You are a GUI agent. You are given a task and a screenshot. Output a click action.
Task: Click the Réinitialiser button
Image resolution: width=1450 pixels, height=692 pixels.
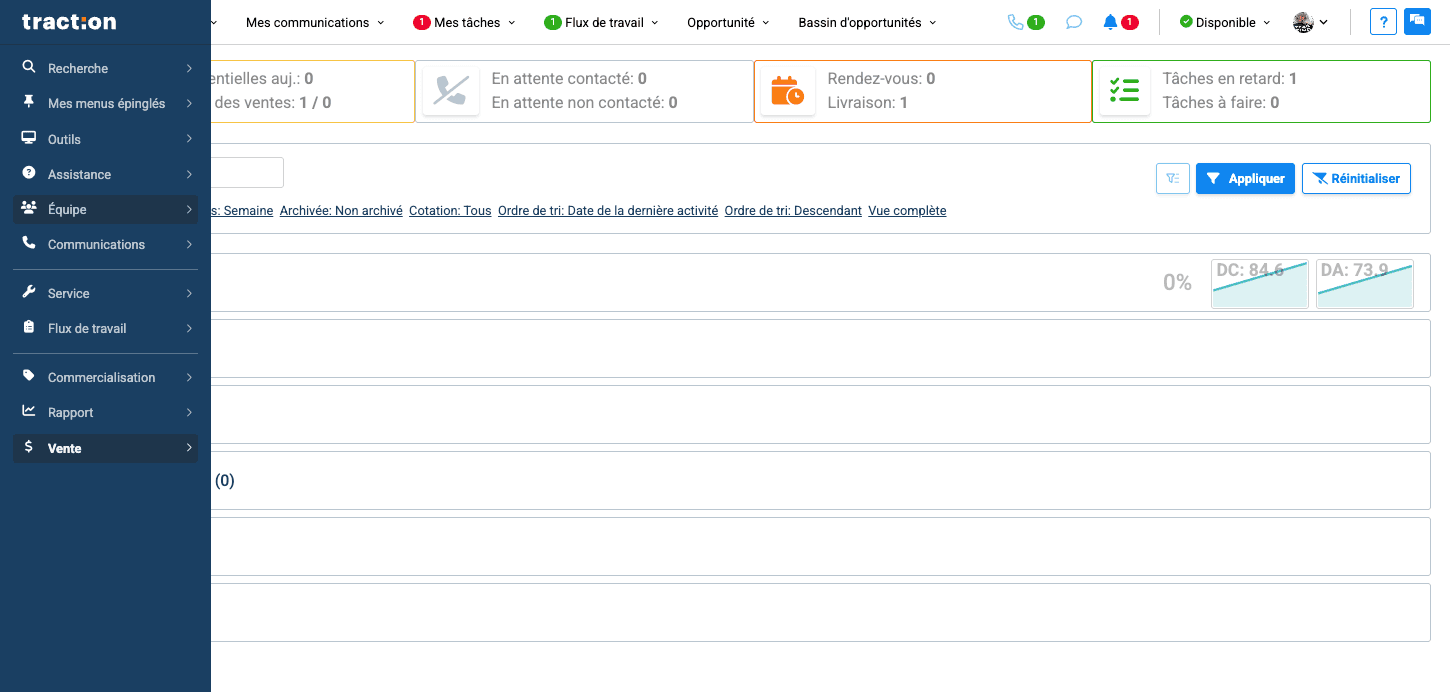(1356, 179)
